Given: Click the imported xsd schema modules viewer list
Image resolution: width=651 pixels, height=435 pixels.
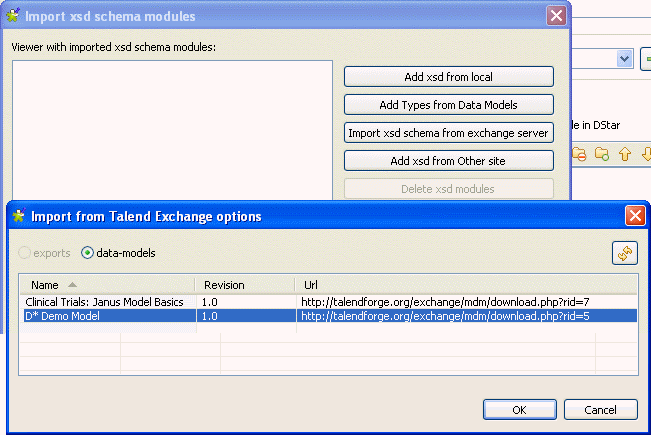Looking at the screenshot, I should click(172, 130).
